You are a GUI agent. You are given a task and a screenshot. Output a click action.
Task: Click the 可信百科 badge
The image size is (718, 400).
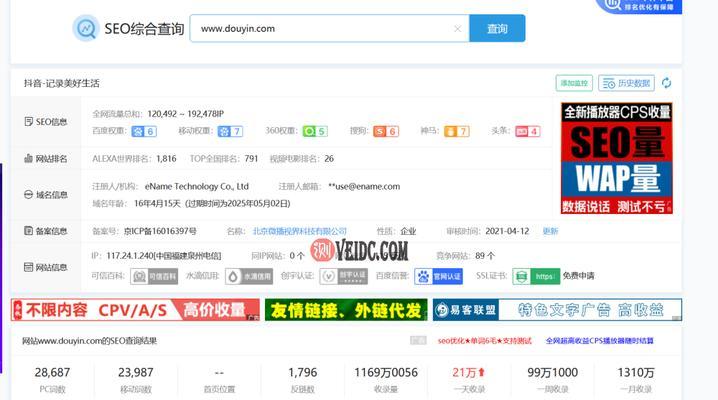154,276
